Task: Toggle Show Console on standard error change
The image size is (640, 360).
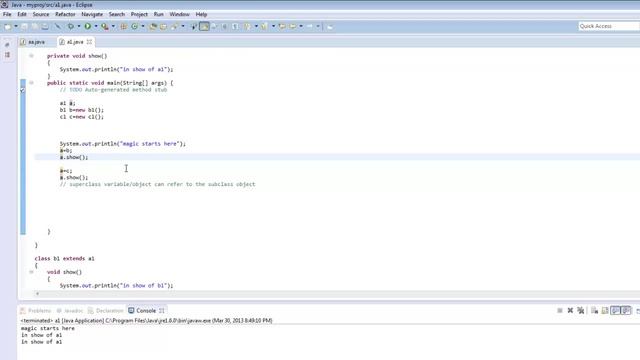Action: click(x=626, y=311)
